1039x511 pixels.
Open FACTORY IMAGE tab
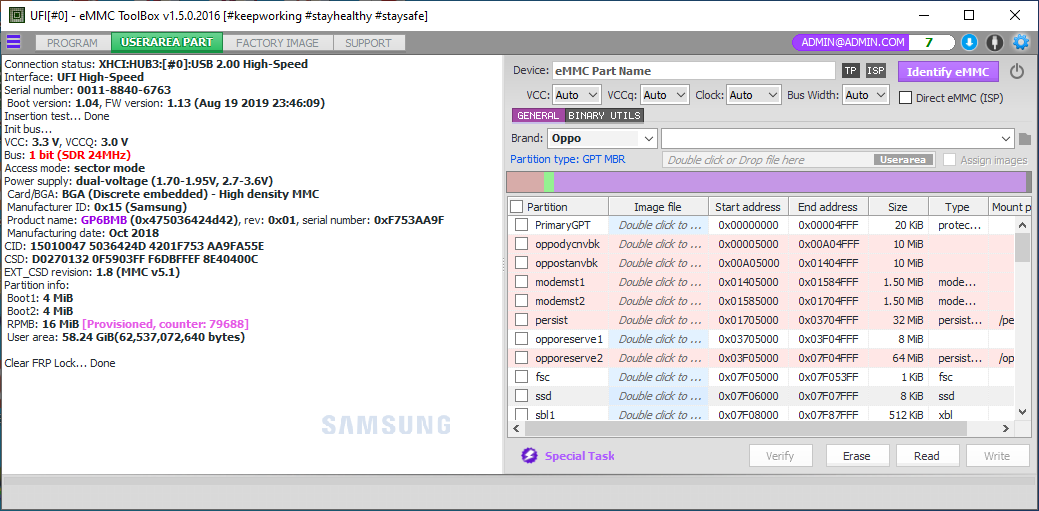click(x=277, y=43)
